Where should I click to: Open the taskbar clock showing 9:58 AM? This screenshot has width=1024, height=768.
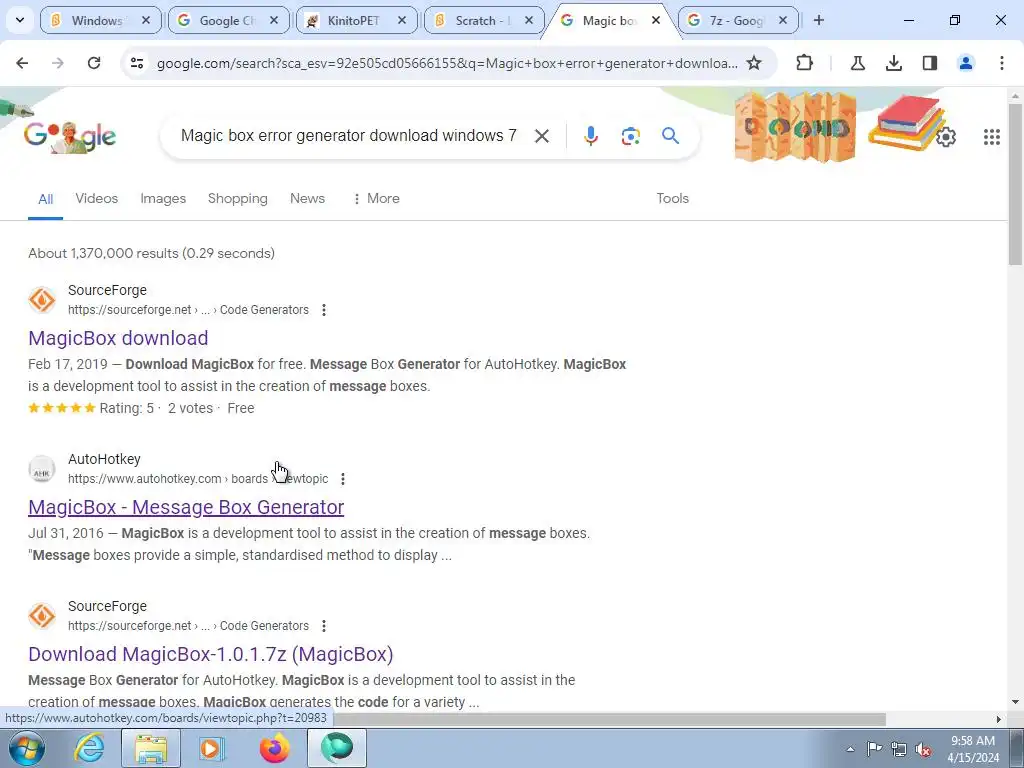pos(974,749)
